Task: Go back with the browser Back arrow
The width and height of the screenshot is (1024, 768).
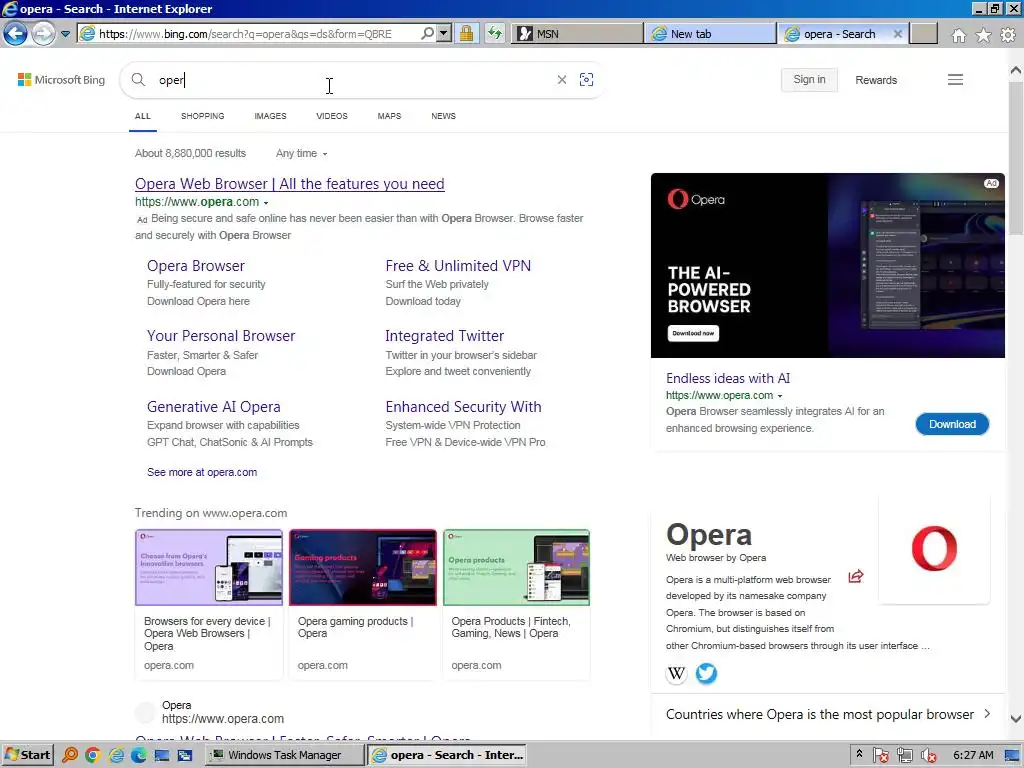Action: point(16,33)
